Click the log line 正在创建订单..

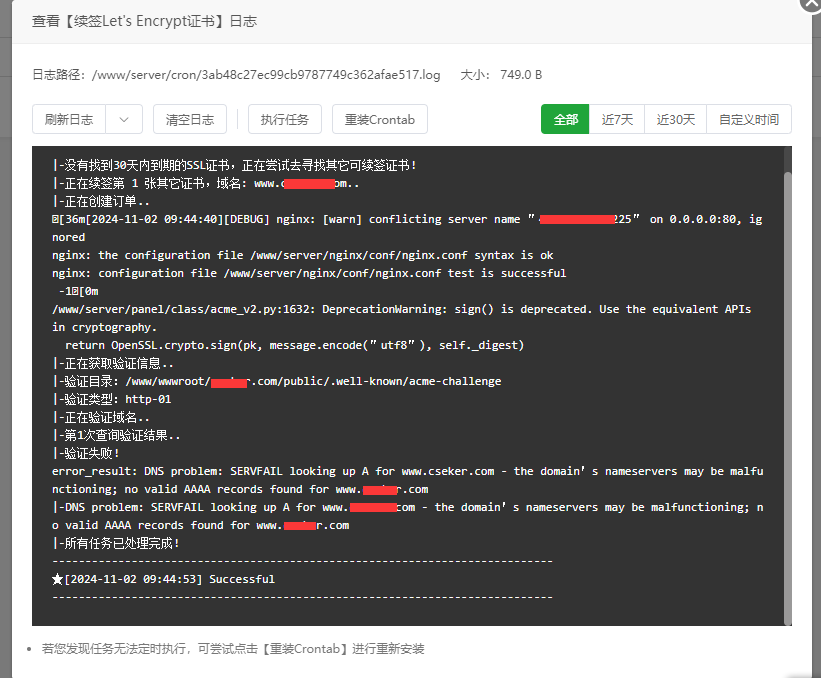(101, 202)
